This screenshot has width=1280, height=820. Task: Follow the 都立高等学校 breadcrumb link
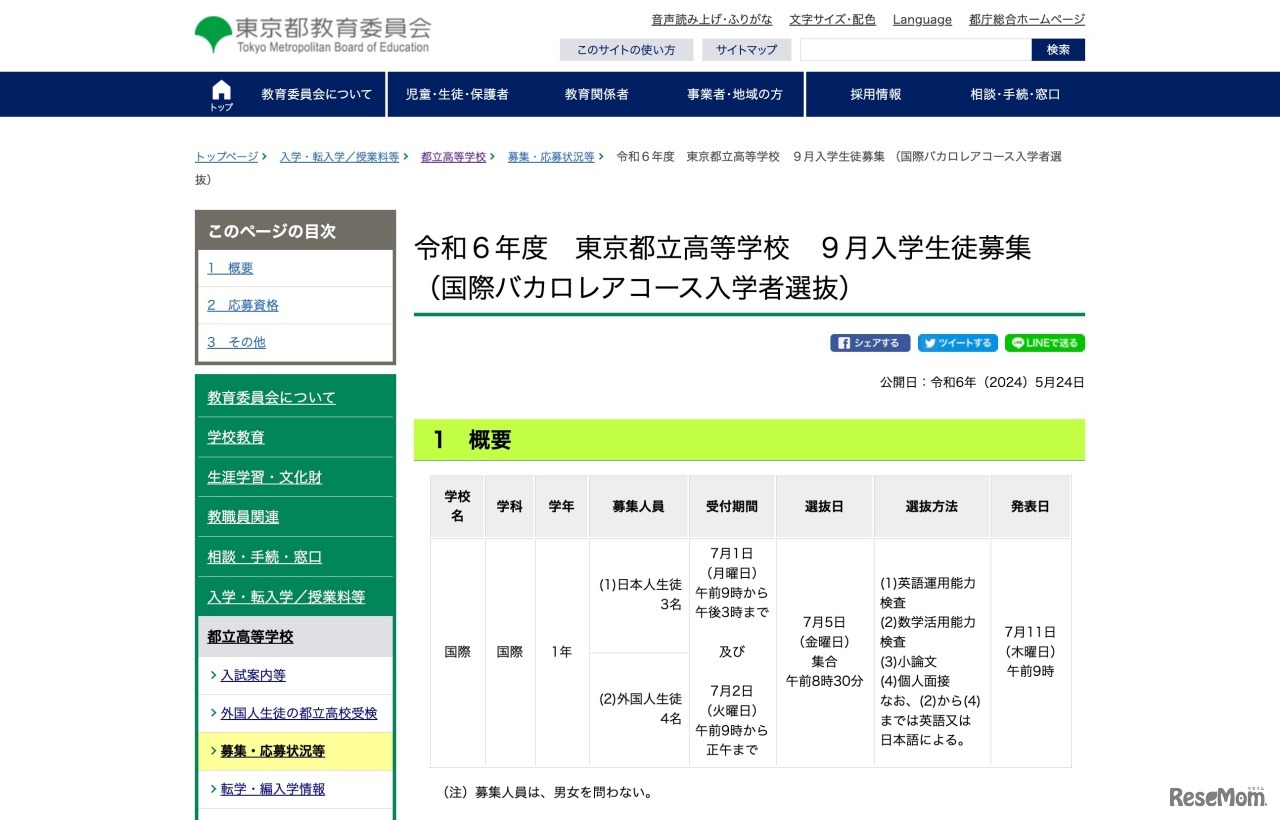click(x=453, y=157)
